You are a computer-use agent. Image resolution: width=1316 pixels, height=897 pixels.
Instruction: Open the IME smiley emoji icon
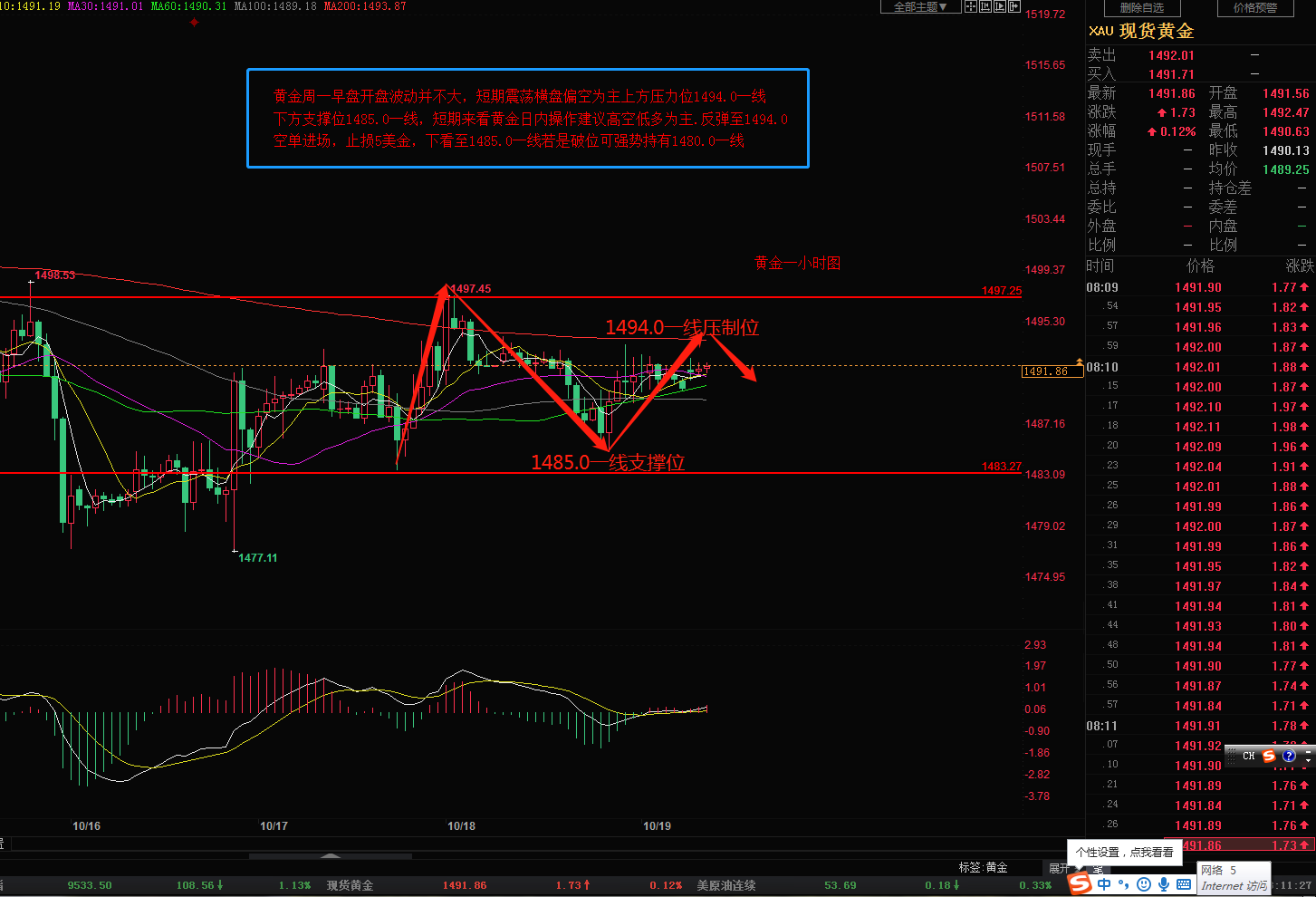1144,884
